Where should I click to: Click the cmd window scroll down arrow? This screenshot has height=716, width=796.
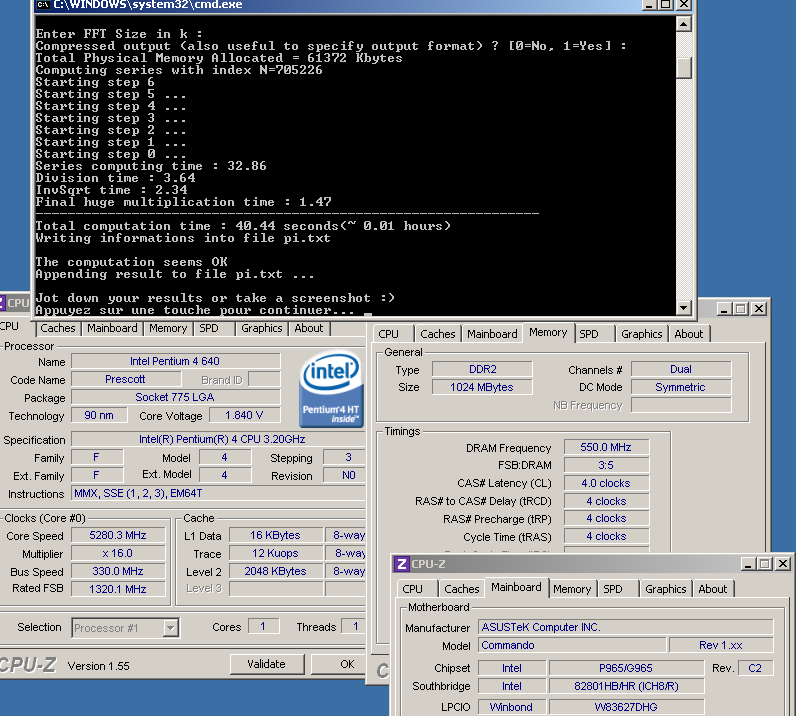(x=684, y=308)
